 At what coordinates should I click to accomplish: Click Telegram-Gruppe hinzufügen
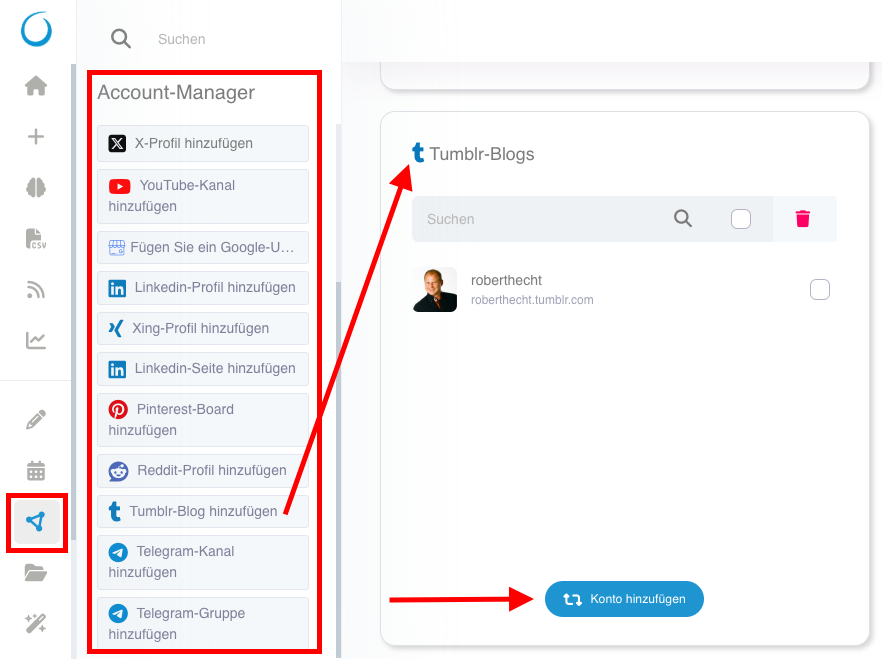(x=202, y=623)
